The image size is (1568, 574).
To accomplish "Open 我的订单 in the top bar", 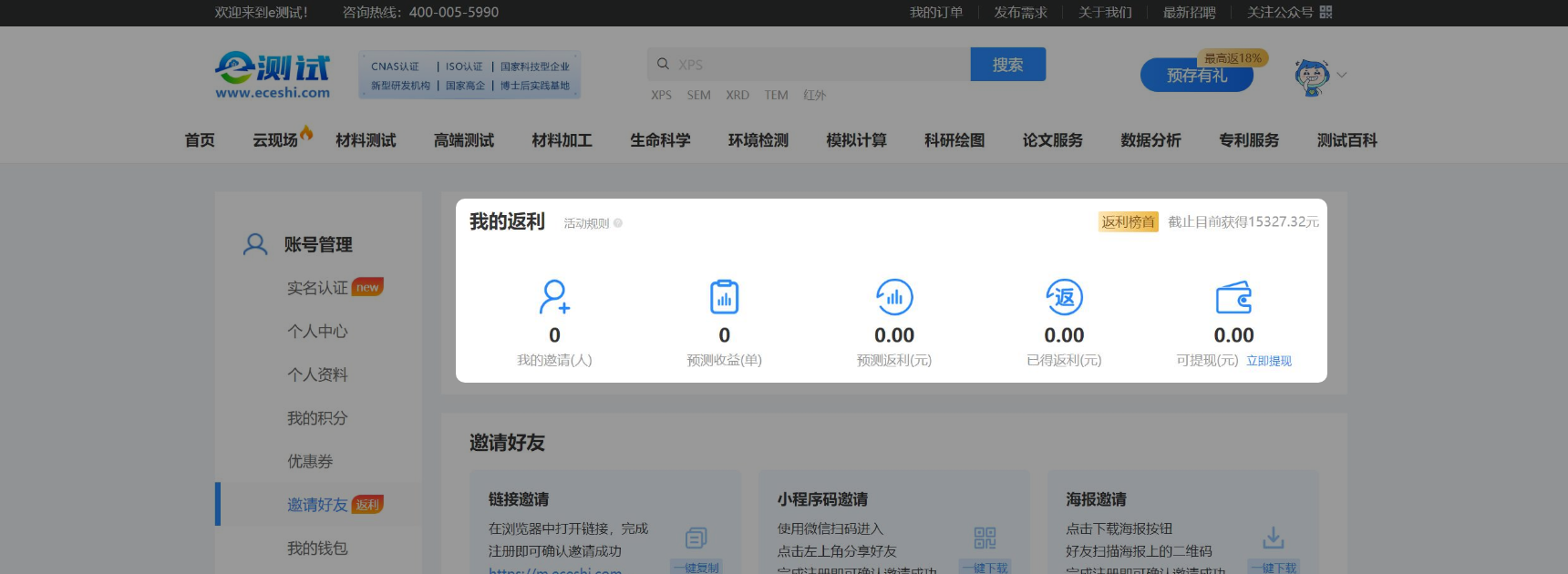I will click(x=936, y=12).
